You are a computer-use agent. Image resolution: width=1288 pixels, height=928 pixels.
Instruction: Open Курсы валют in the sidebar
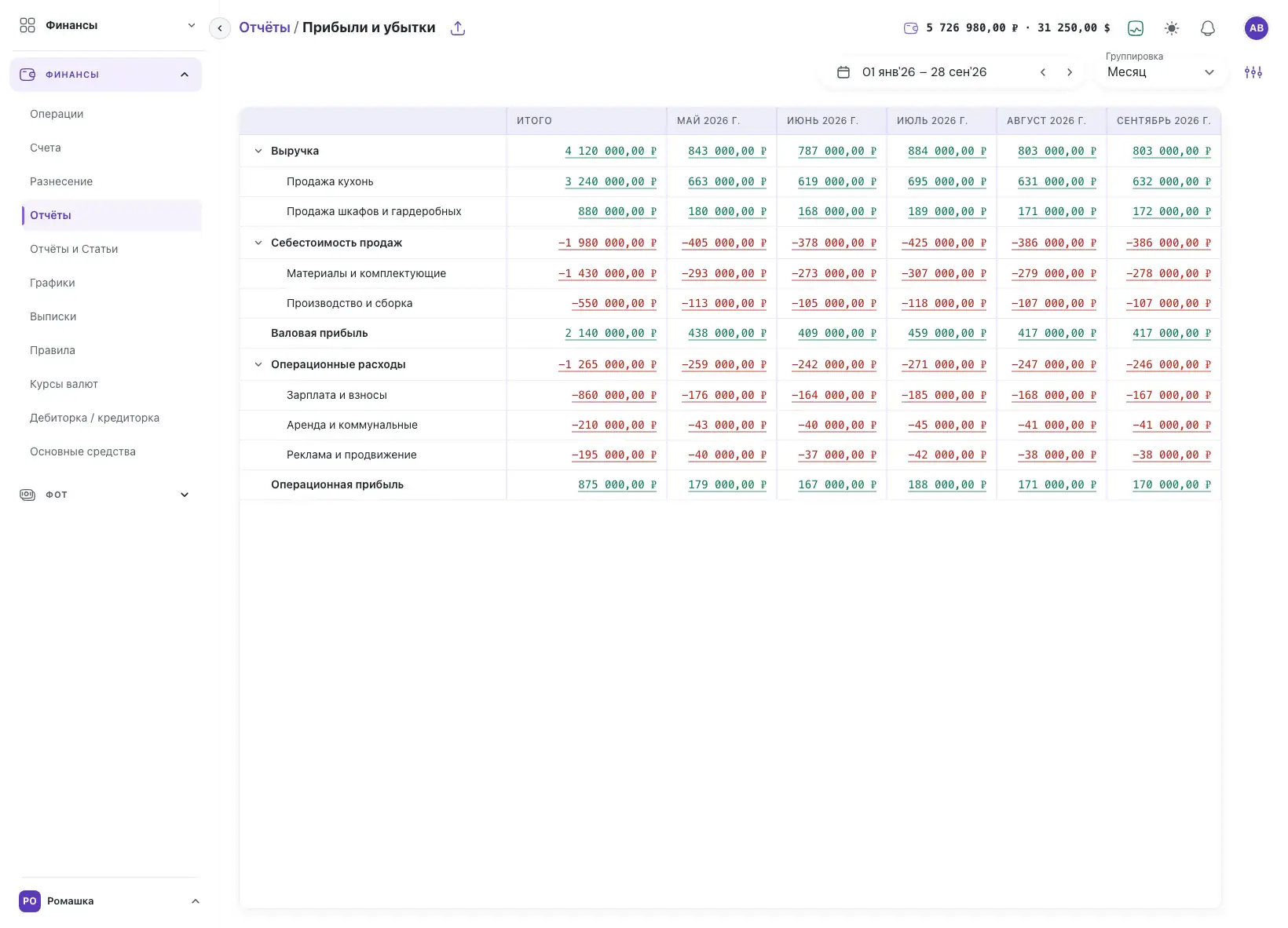tap(64, 384)
